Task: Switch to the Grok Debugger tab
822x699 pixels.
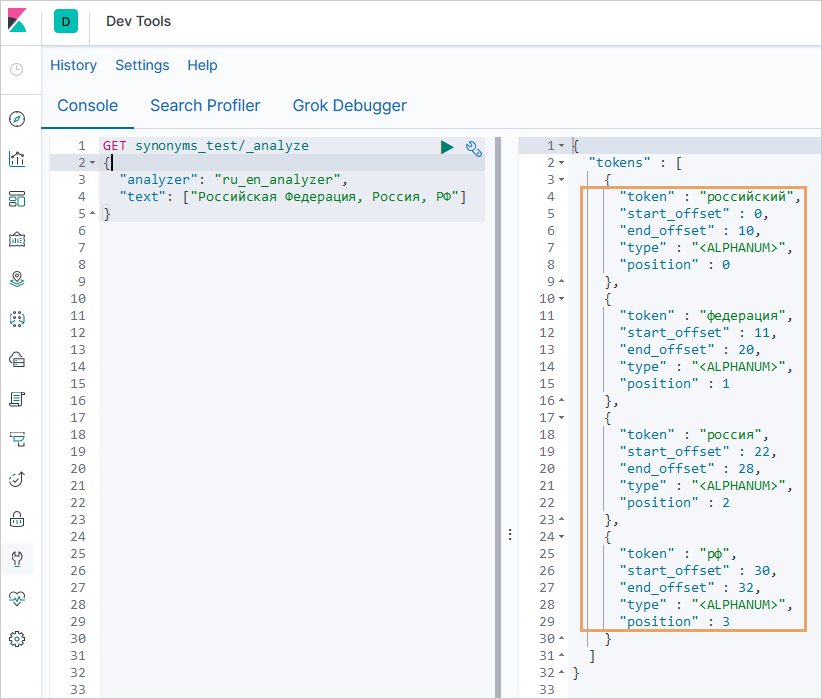Action: 349,105
